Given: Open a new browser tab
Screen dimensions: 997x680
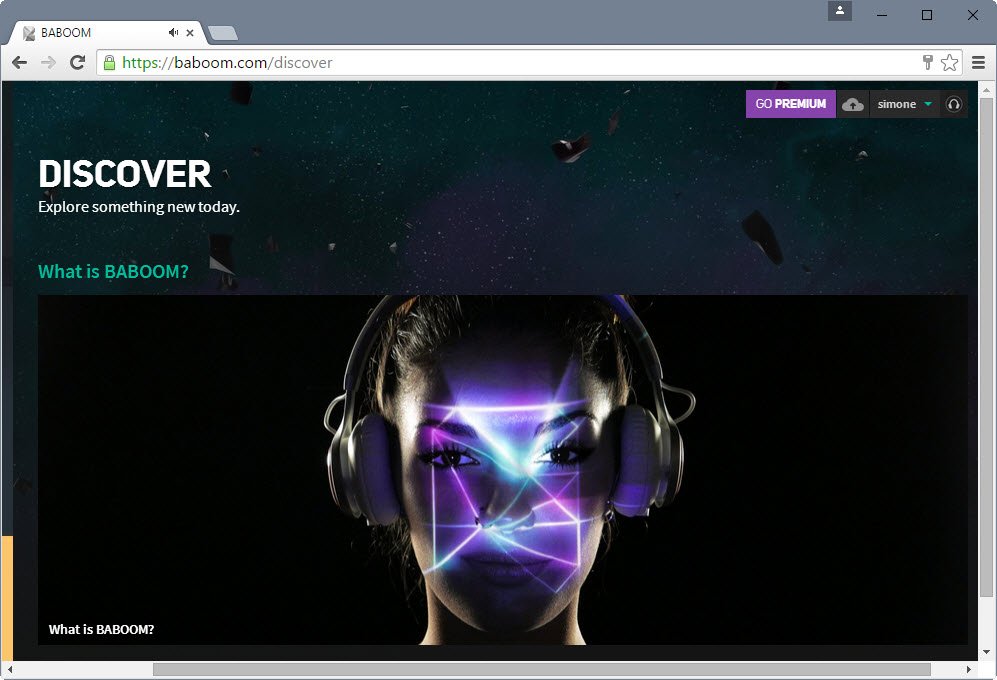Looking at the screenshot, I should click(x=223, y=33).
